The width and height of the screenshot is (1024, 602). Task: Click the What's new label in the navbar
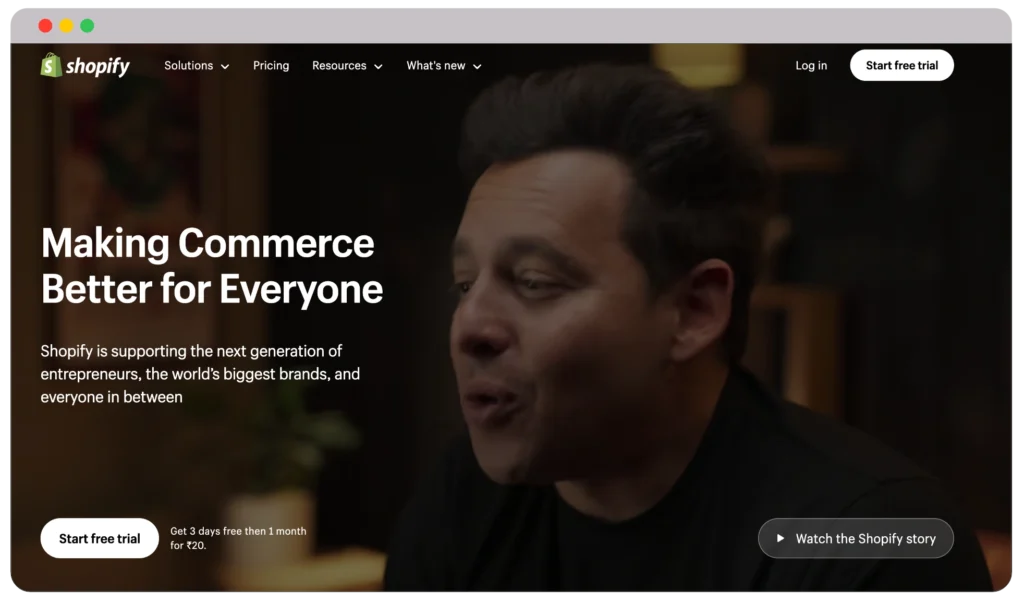click(x=436, y=65)
